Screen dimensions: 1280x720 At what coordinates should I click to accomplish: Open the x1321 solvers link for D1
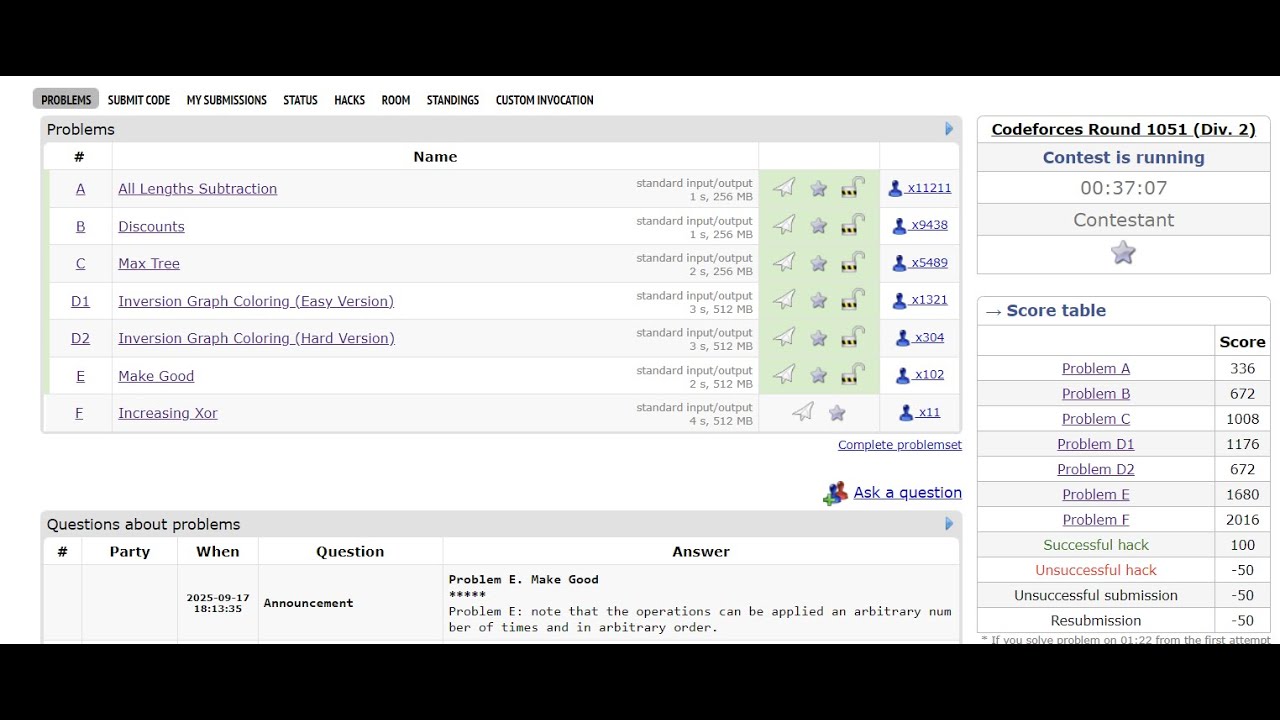929,300
